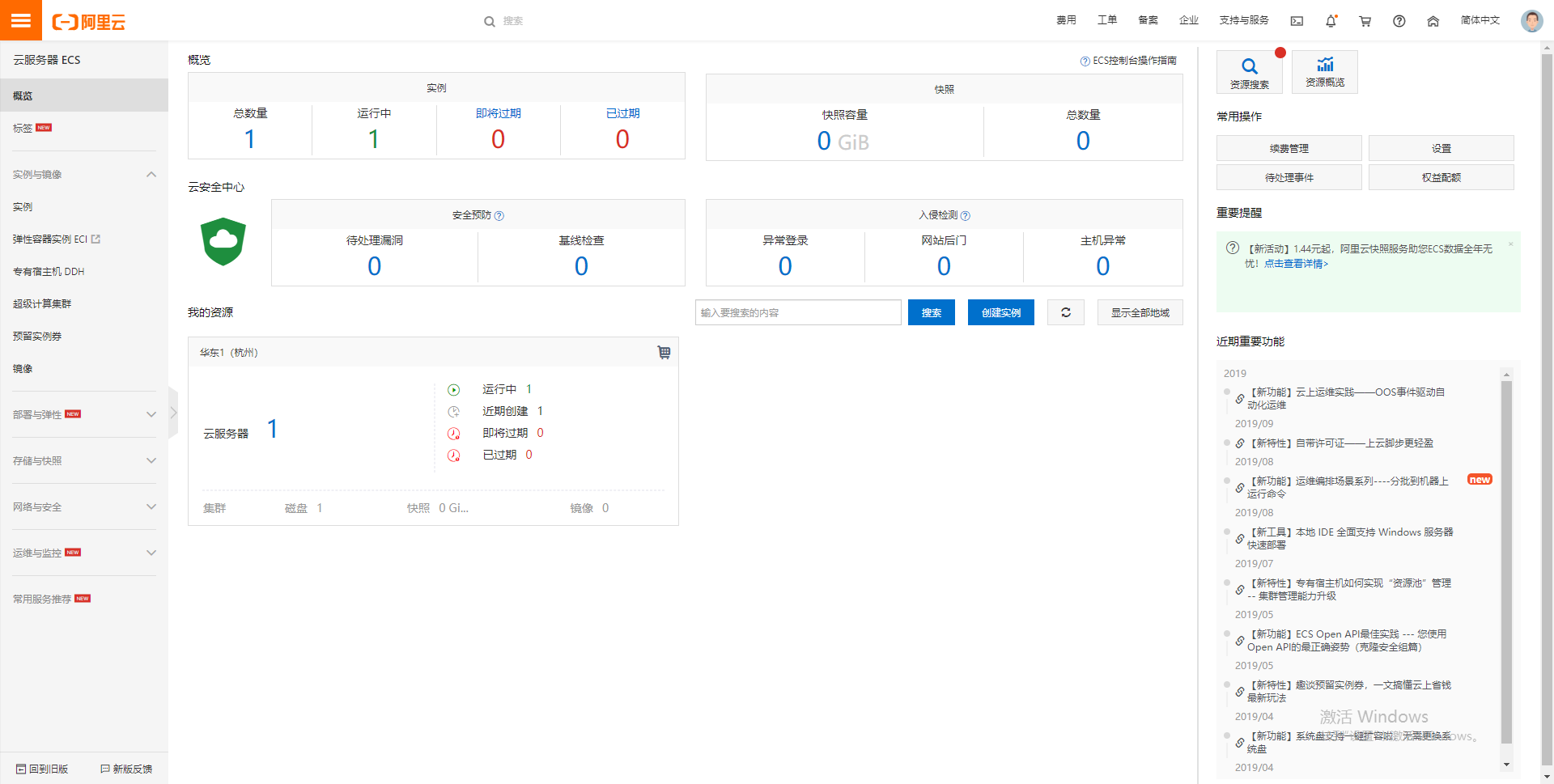Click the cart icon in 华东1（杭州） header
The image size is (1554, 784).
[664, 352]
